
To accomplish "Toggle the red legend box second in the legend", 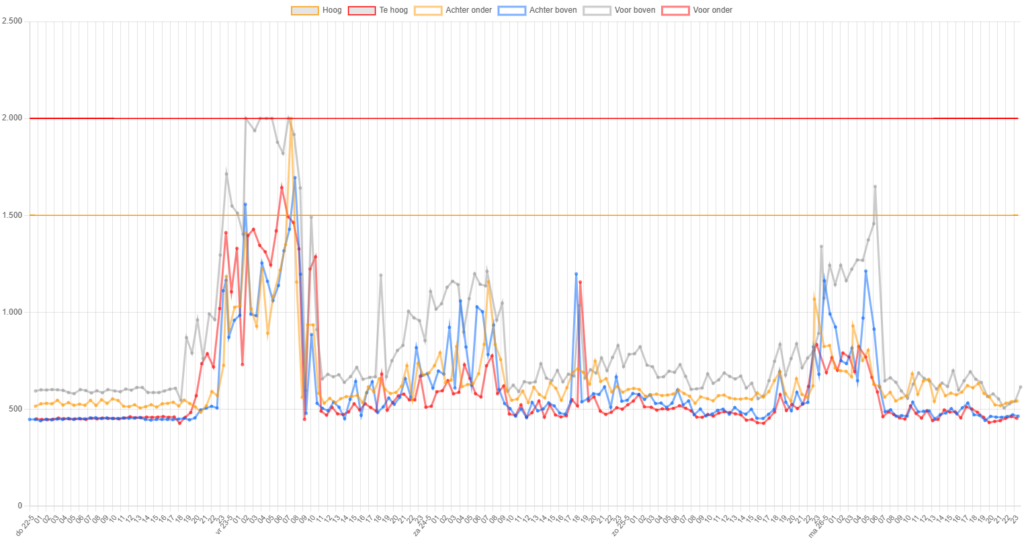I will click(361, 10).
